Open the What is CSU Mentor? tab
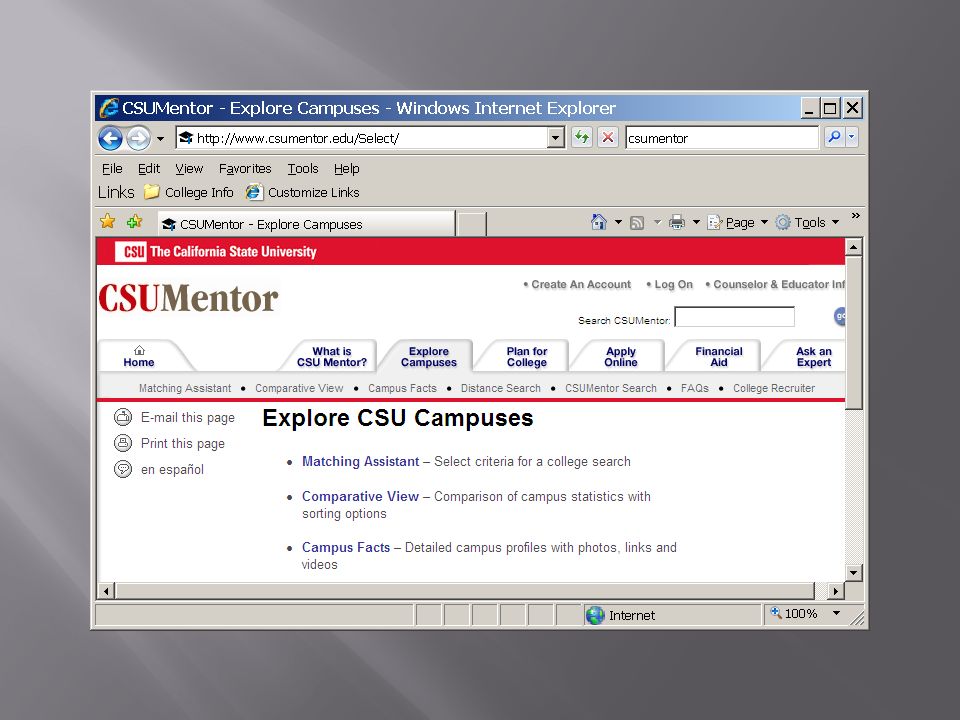This screenshot has height=720, width=960. point(331,356)
